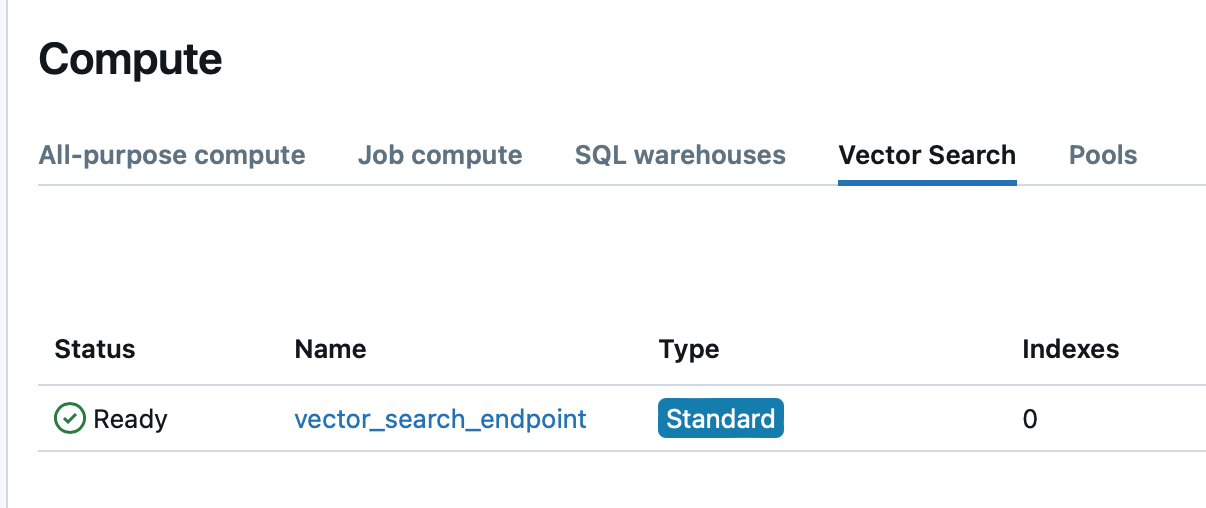Viewport: 1206px width, 508px height.
Task: Switch to the Pools tab
Action: 1103,156
